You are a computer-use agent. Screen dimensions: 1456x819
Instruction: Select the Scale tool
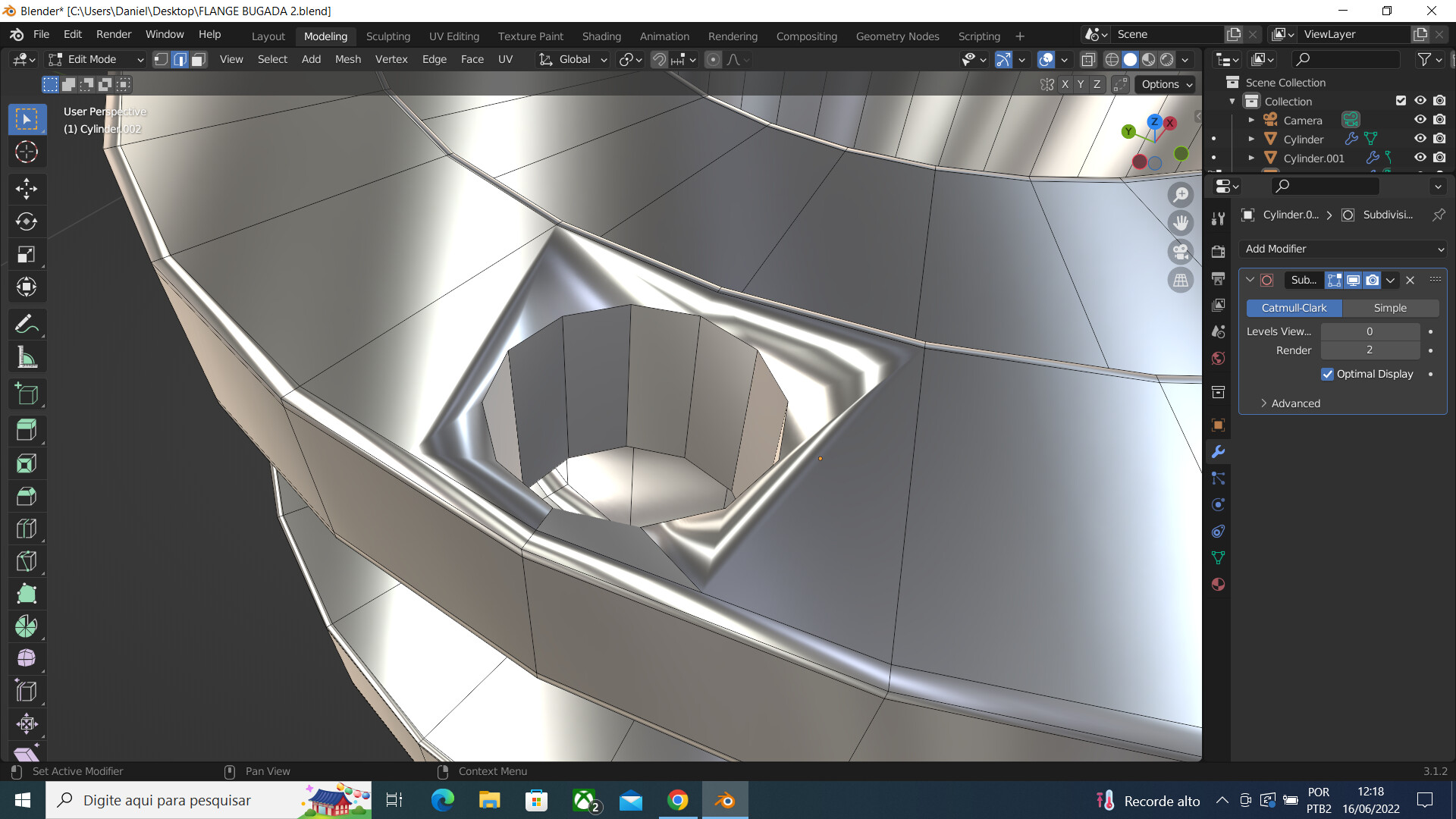[27, 255]
